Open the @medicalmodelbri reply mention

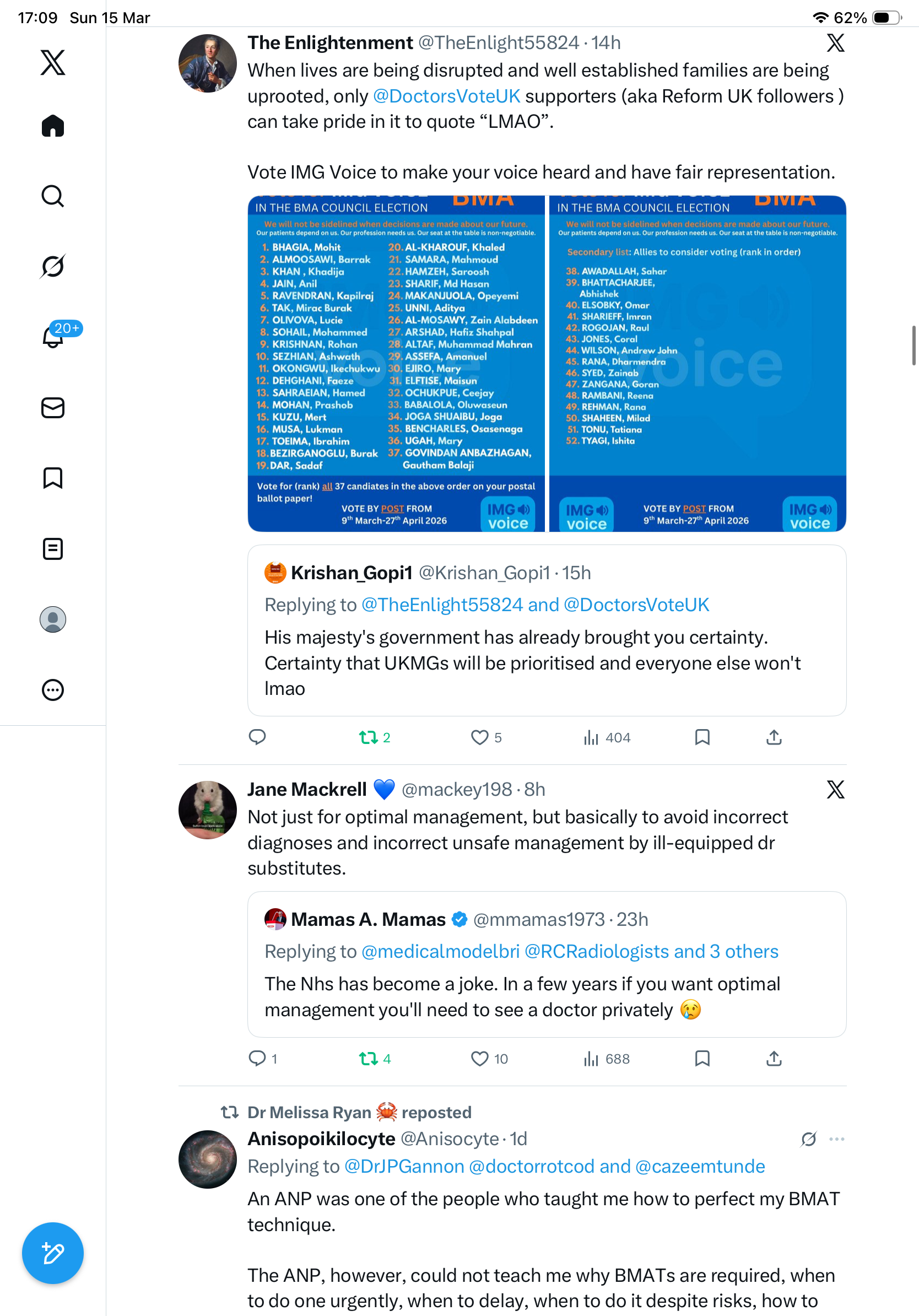[440, 951]
